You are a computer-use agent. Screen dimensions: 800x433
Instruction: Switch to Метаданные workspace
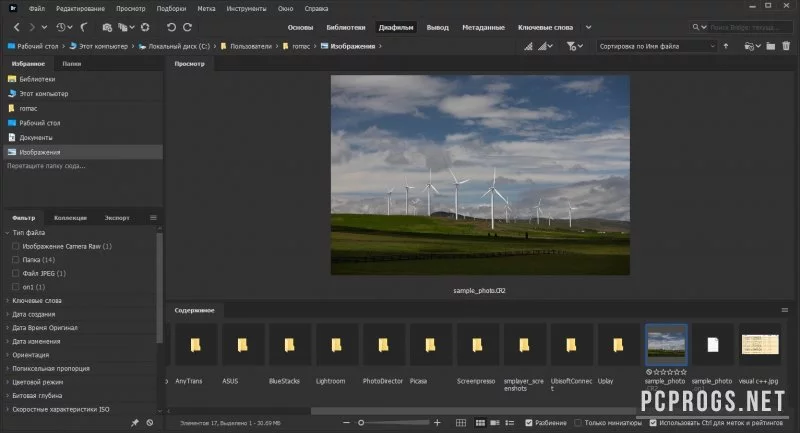[483, 28]
